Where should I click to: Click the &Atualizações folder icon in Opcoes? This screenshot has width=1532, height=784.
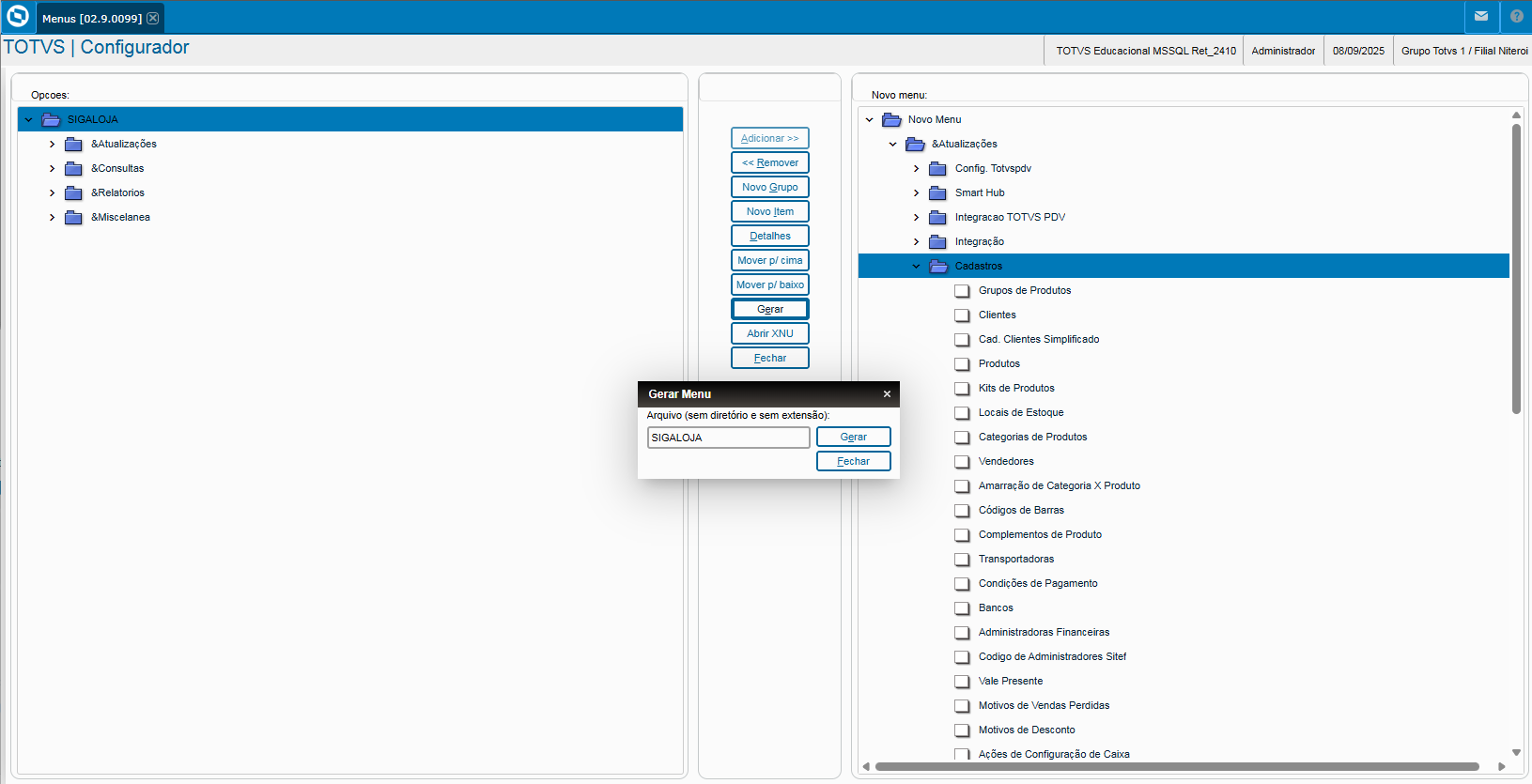tap(73, 144)
